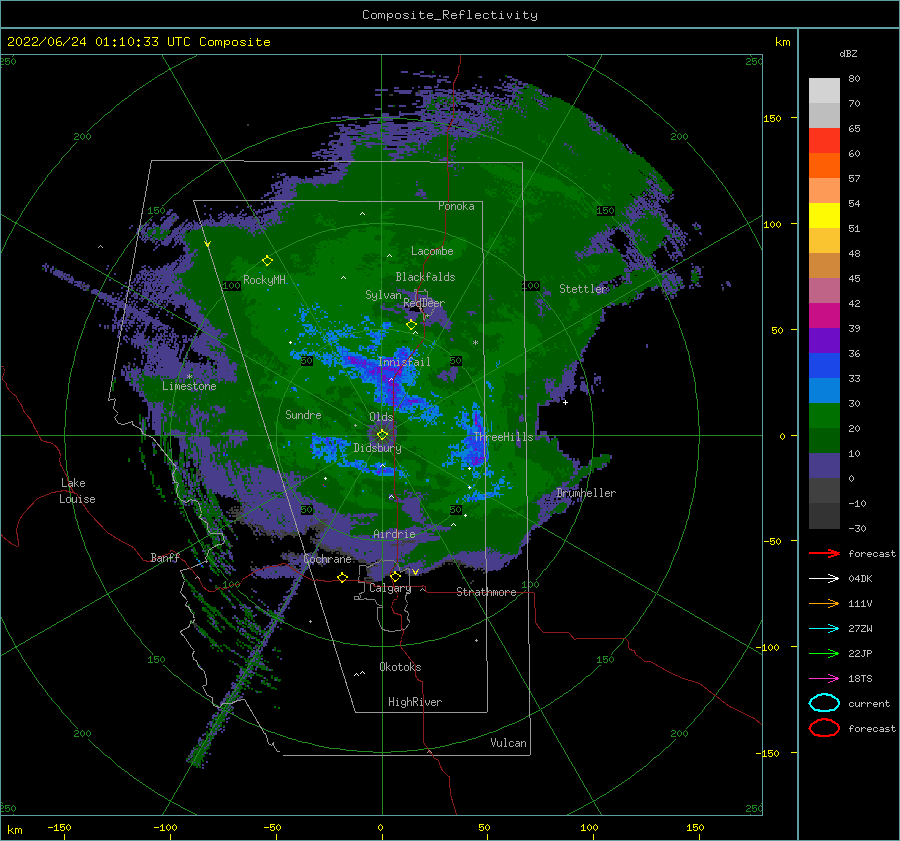The width and height of the screenshot is (900, 841).
Task: Pick the bright green 30-20 dBZ swatch
Action: click(824, 415)
